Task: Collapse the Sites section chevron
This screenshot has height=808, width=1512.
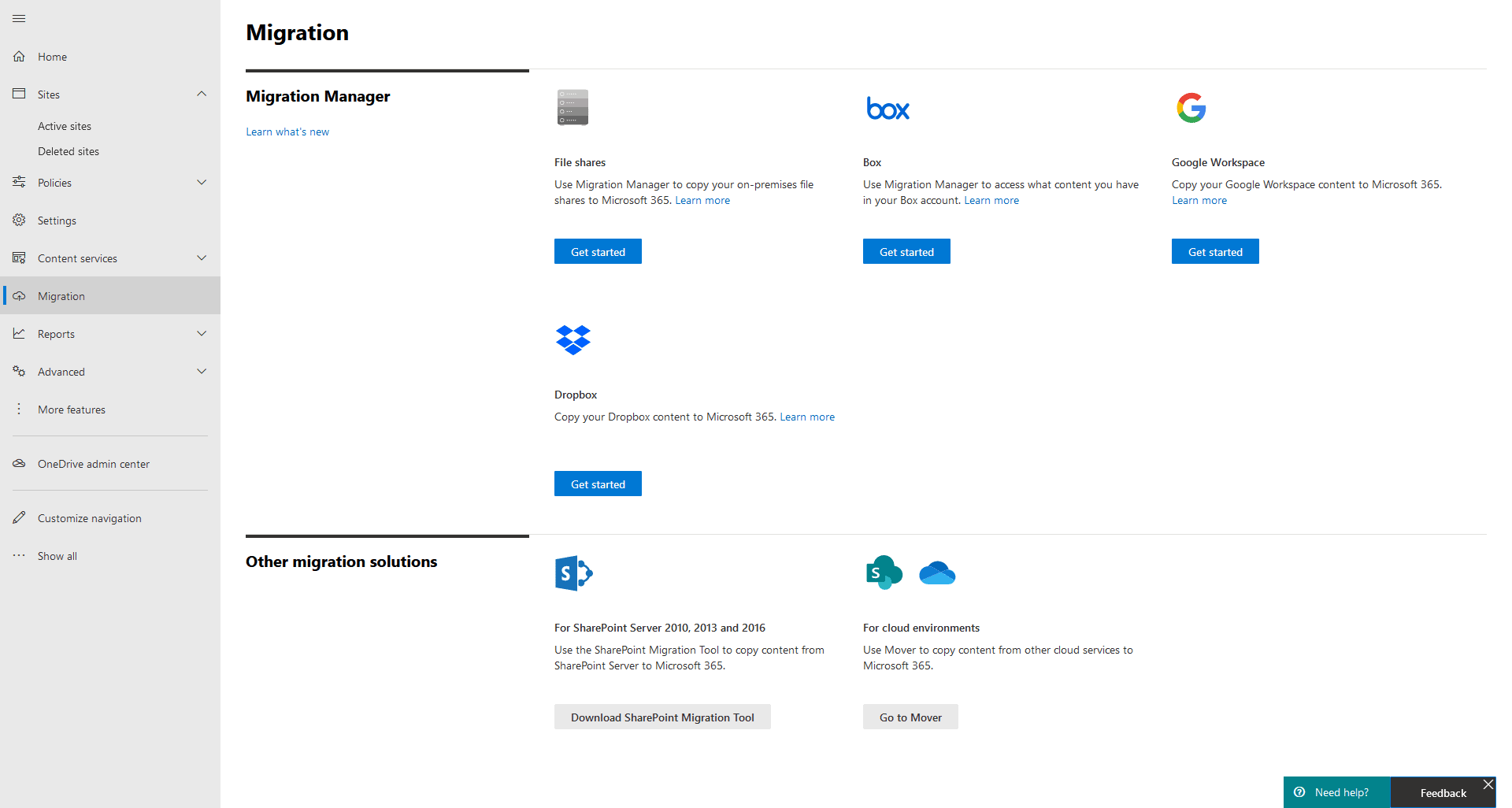Action: (202, 94)
